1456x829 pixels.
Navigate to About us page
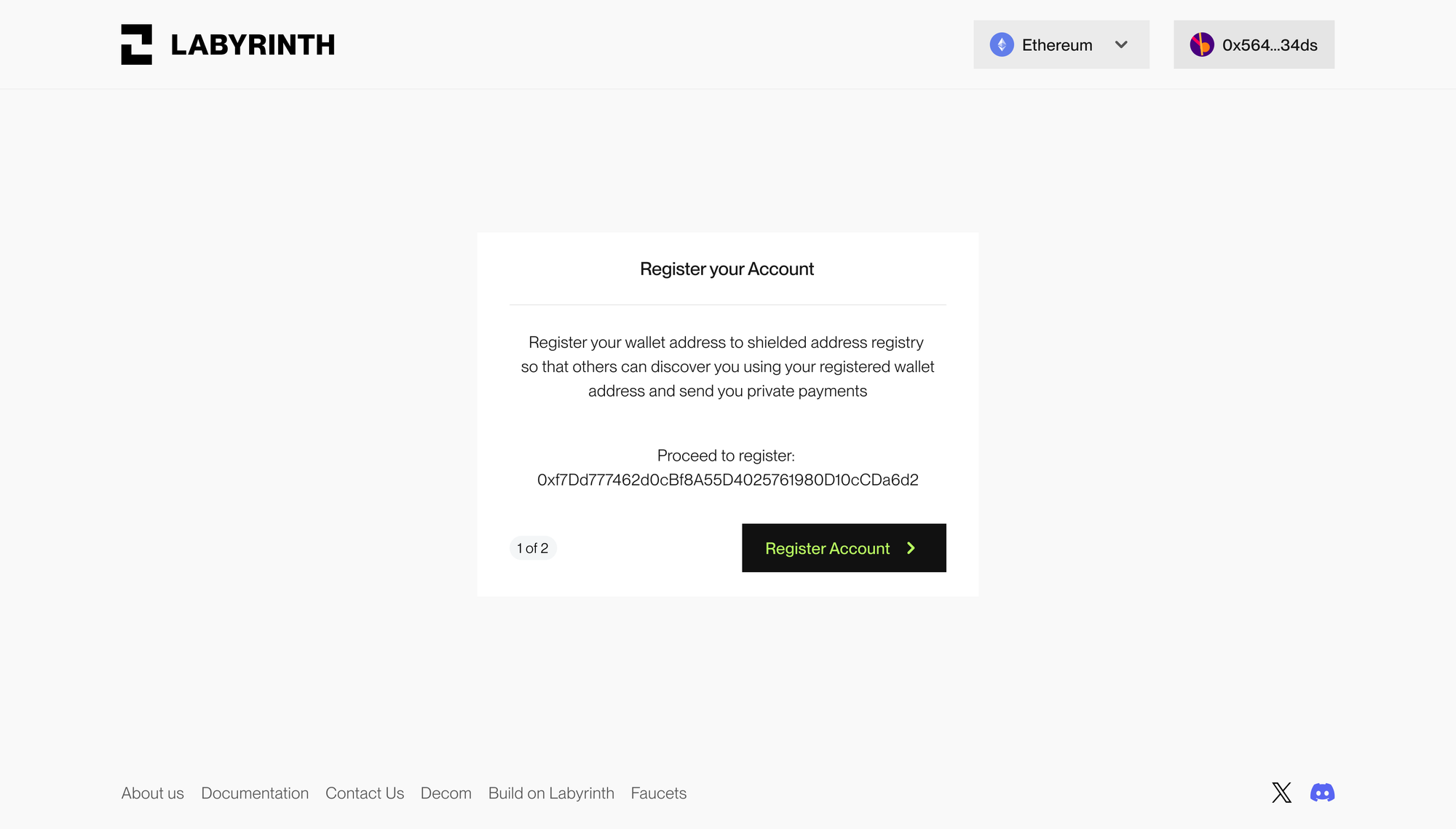pos(152,792)
